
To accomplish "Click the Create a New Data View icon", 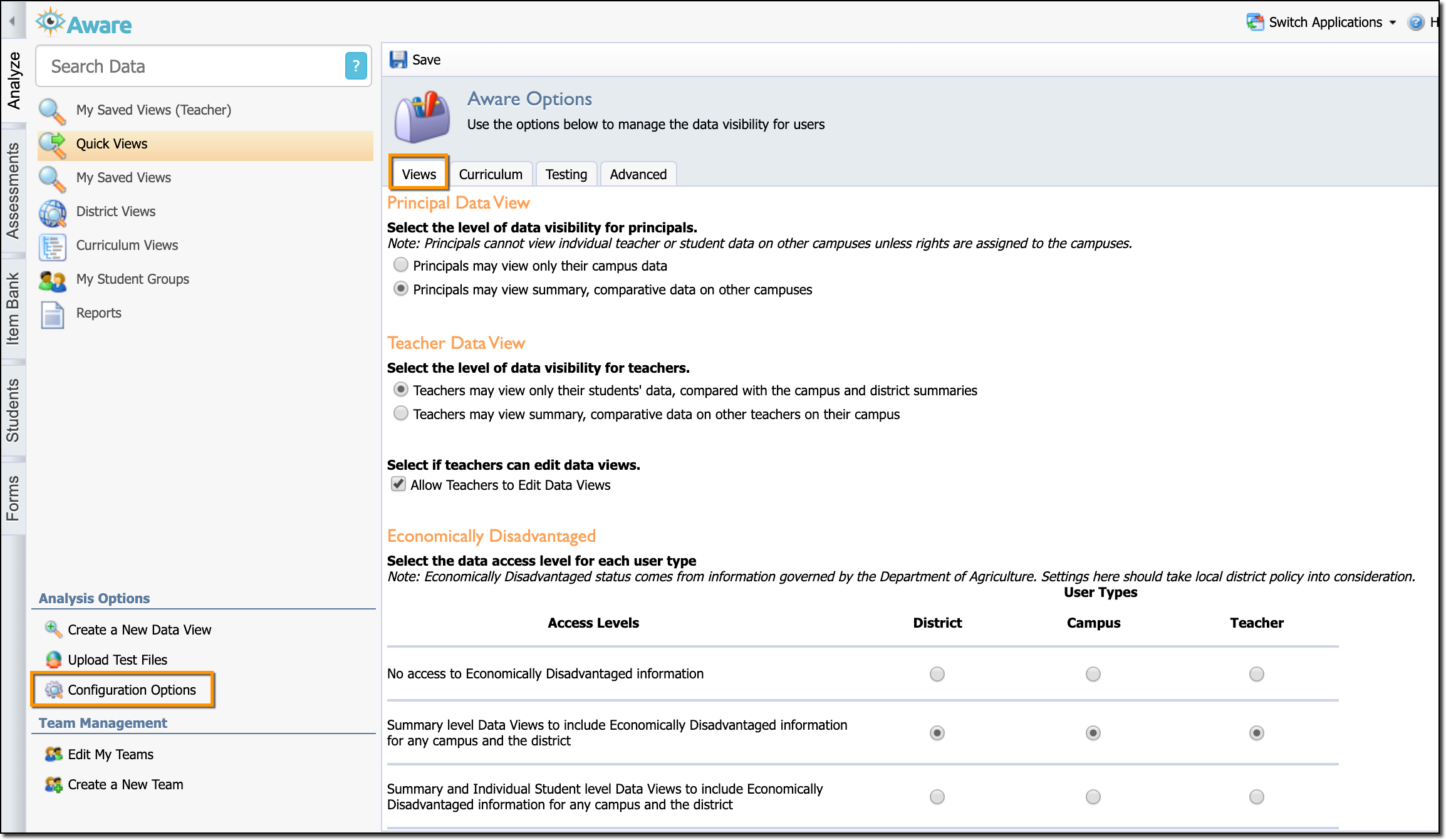I will pos(53,629).
